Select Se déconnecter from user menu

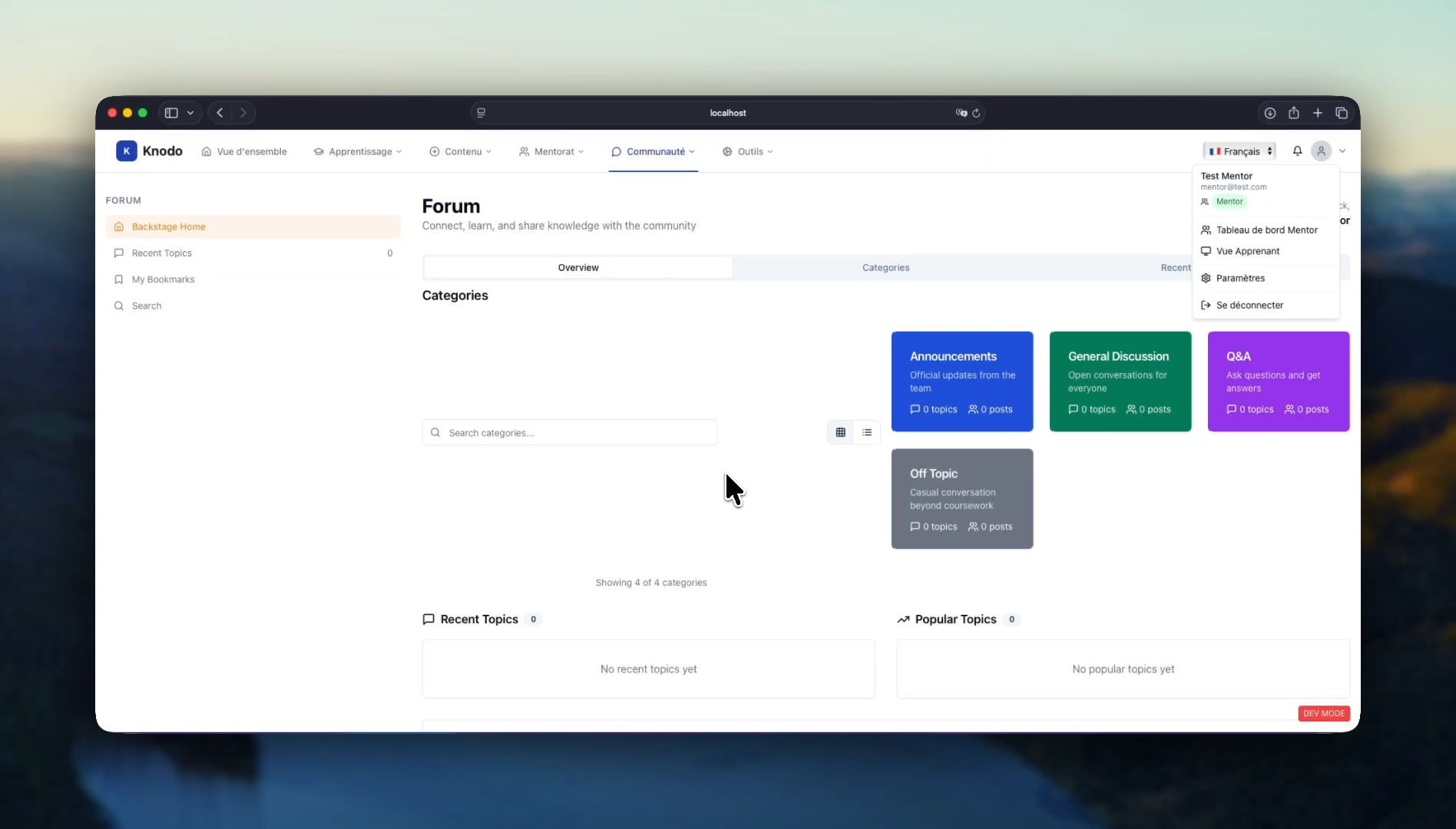[x=1249, y=306]
